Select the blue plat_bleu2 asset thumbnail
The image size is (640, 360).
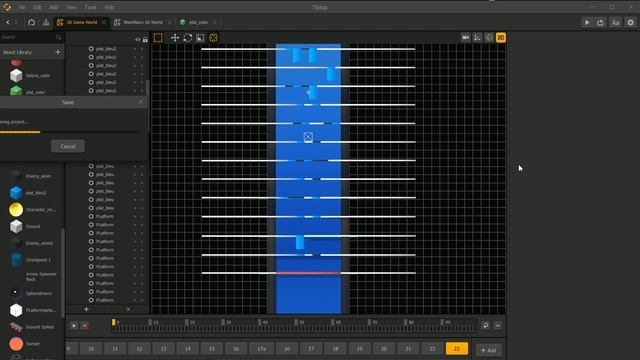coord(16,193)
